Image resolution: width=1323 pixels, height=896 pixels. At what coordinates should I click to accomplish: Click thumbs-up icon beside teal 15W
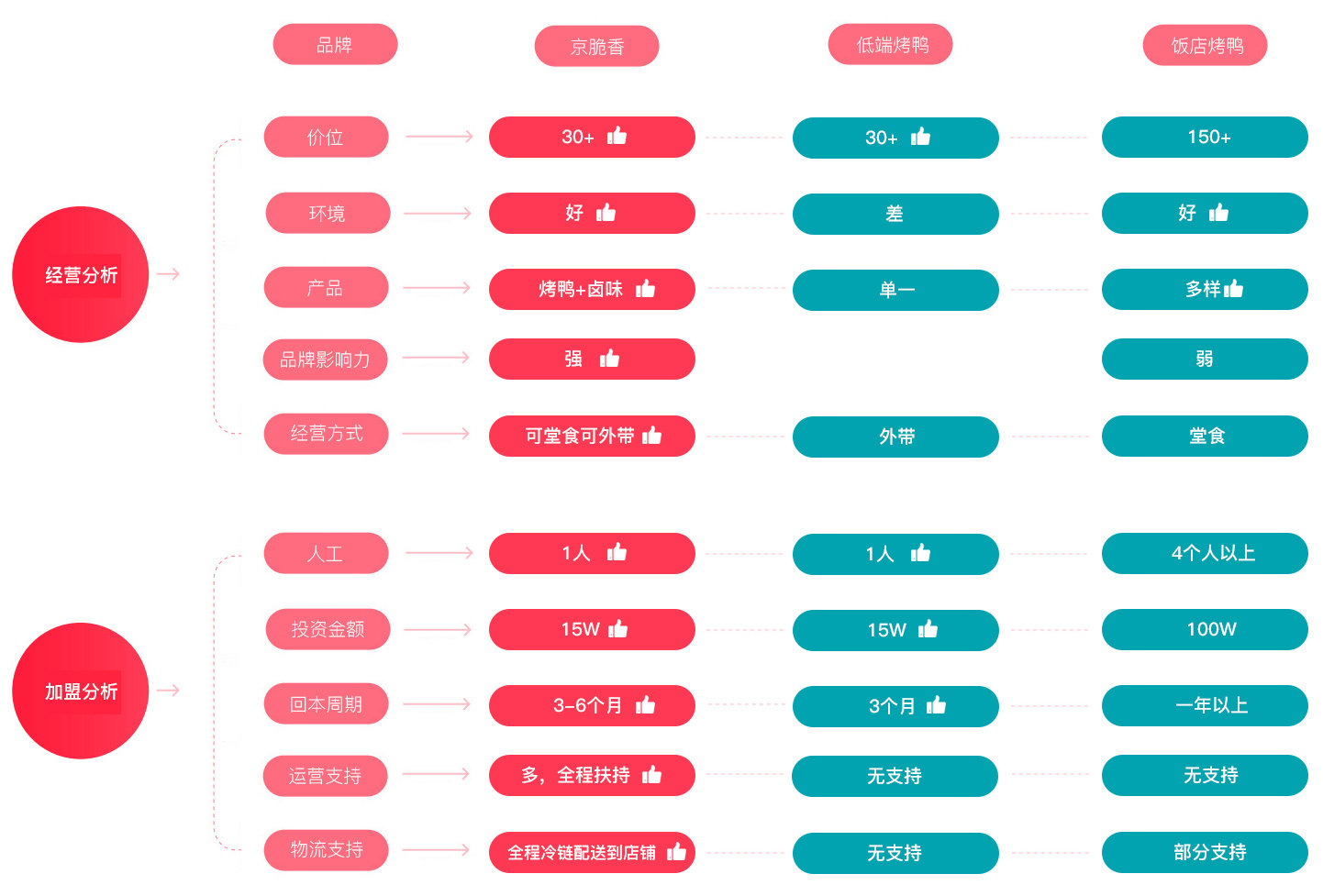click(x=928, y=628)
